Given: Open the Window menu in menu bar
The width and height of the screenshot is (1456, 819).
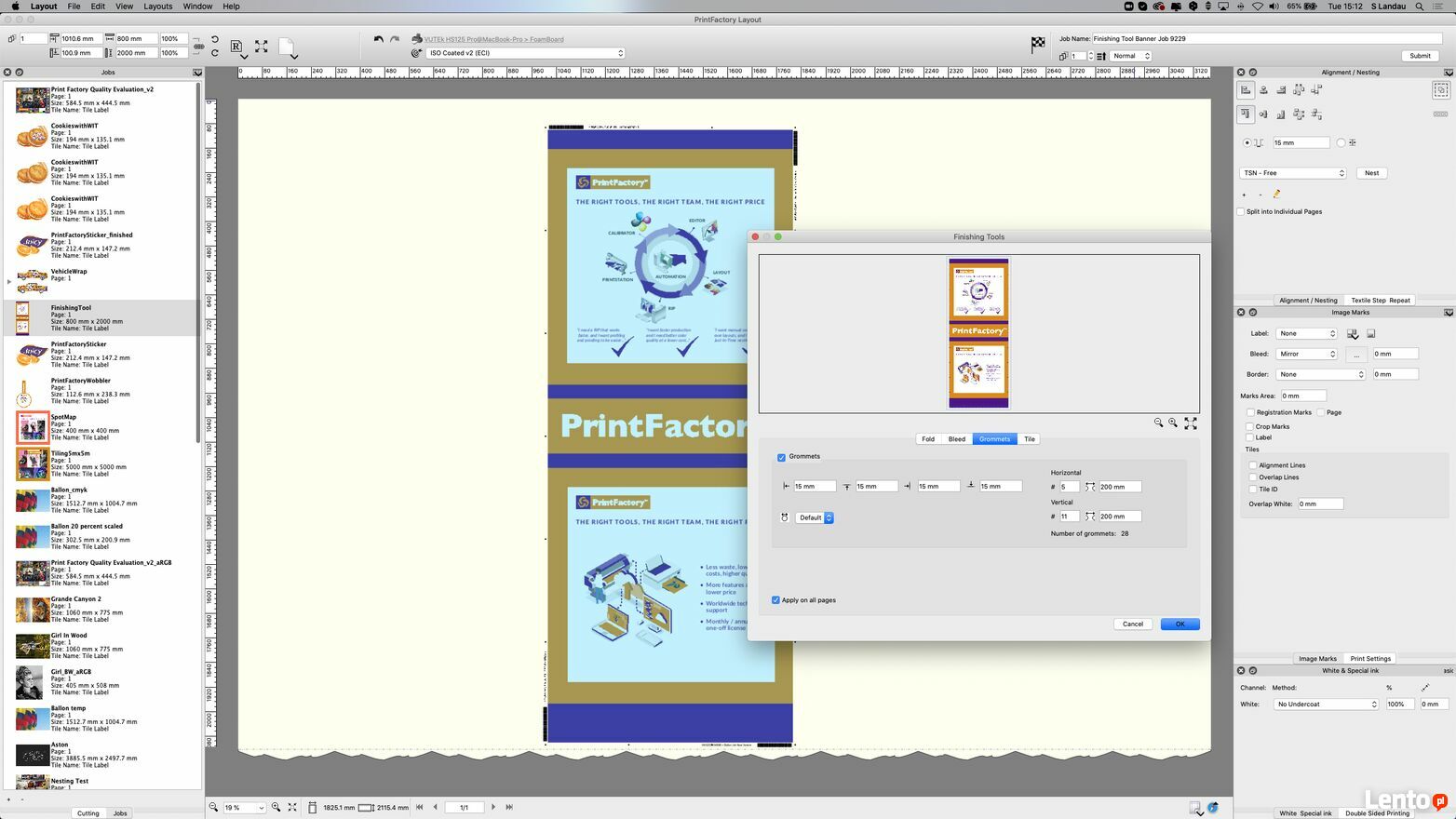Looking at the screenshot, I should (197, 7).
